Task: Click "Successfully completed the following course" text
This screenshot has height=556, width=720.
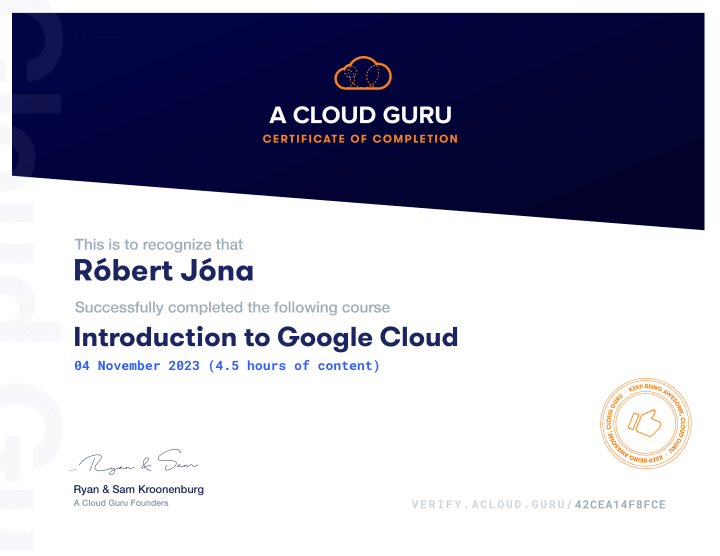Action: 232,307
